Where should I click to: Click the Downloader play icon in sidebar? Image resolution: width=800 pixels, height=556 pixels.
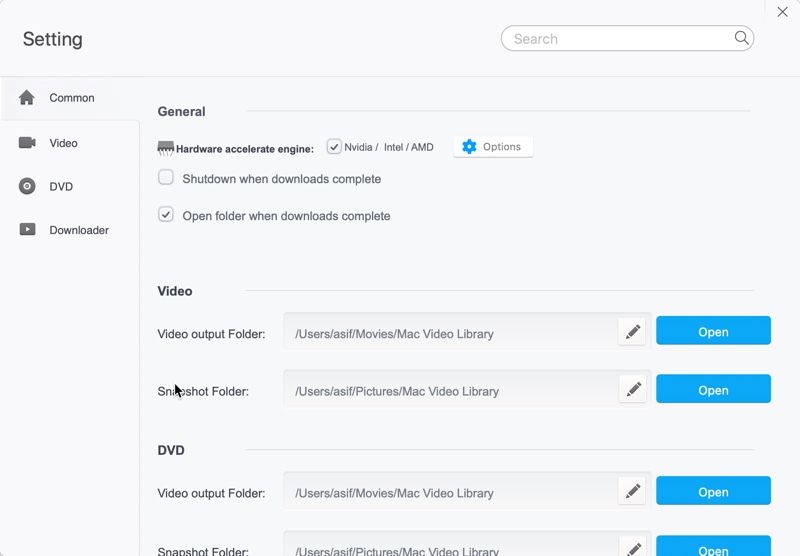point(28,230)
